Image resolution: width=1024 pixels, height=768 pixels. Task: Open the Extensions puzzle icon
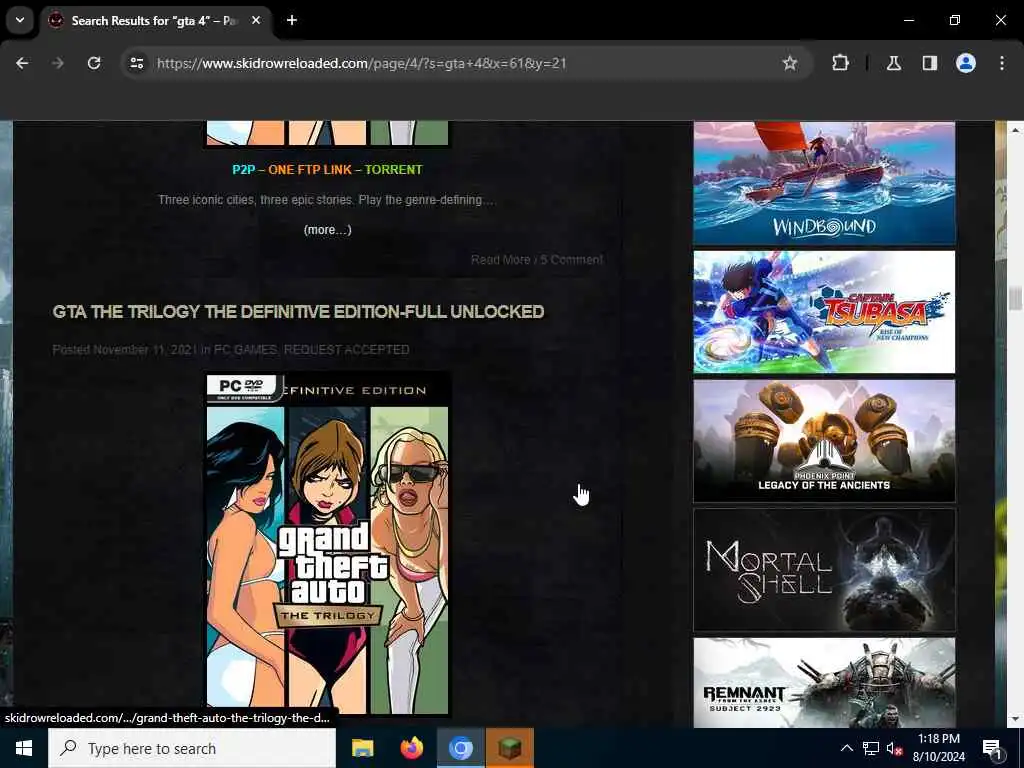tap(840, 63)
